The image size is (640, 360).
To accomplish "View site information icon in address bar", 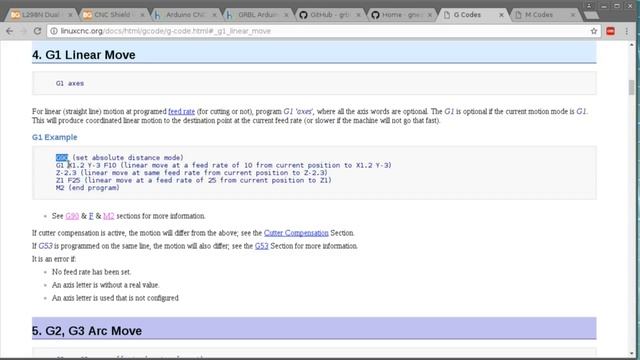I will [54, 31].
